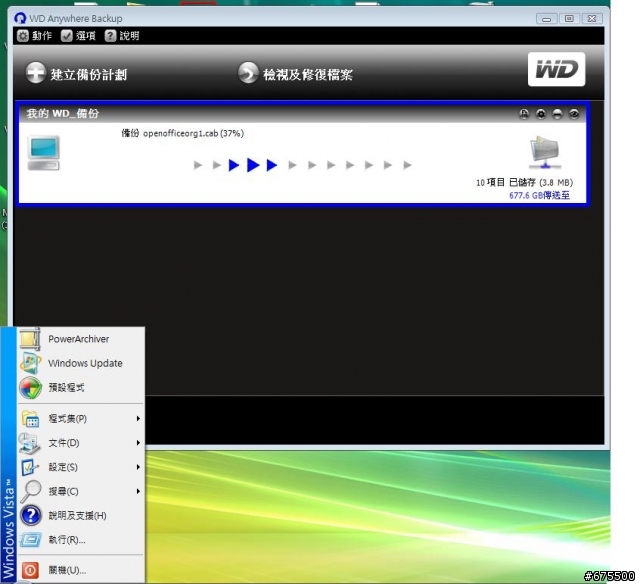The width and height of the screenshot is (640, 584).
Task: Open the 說明 help menu
Action: 122,36
